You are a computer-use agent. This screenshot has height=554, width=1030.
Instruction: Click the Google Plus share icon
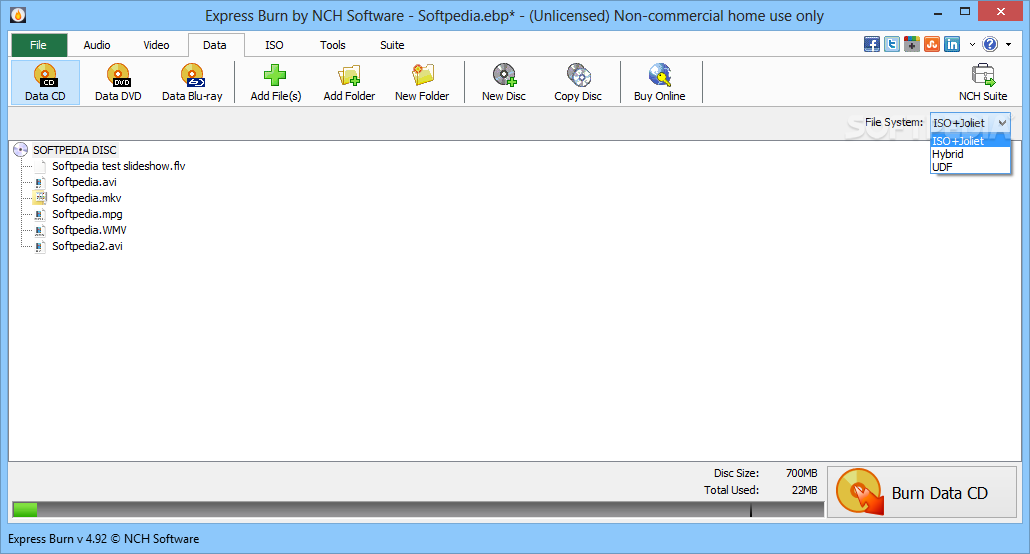[912, 45]
